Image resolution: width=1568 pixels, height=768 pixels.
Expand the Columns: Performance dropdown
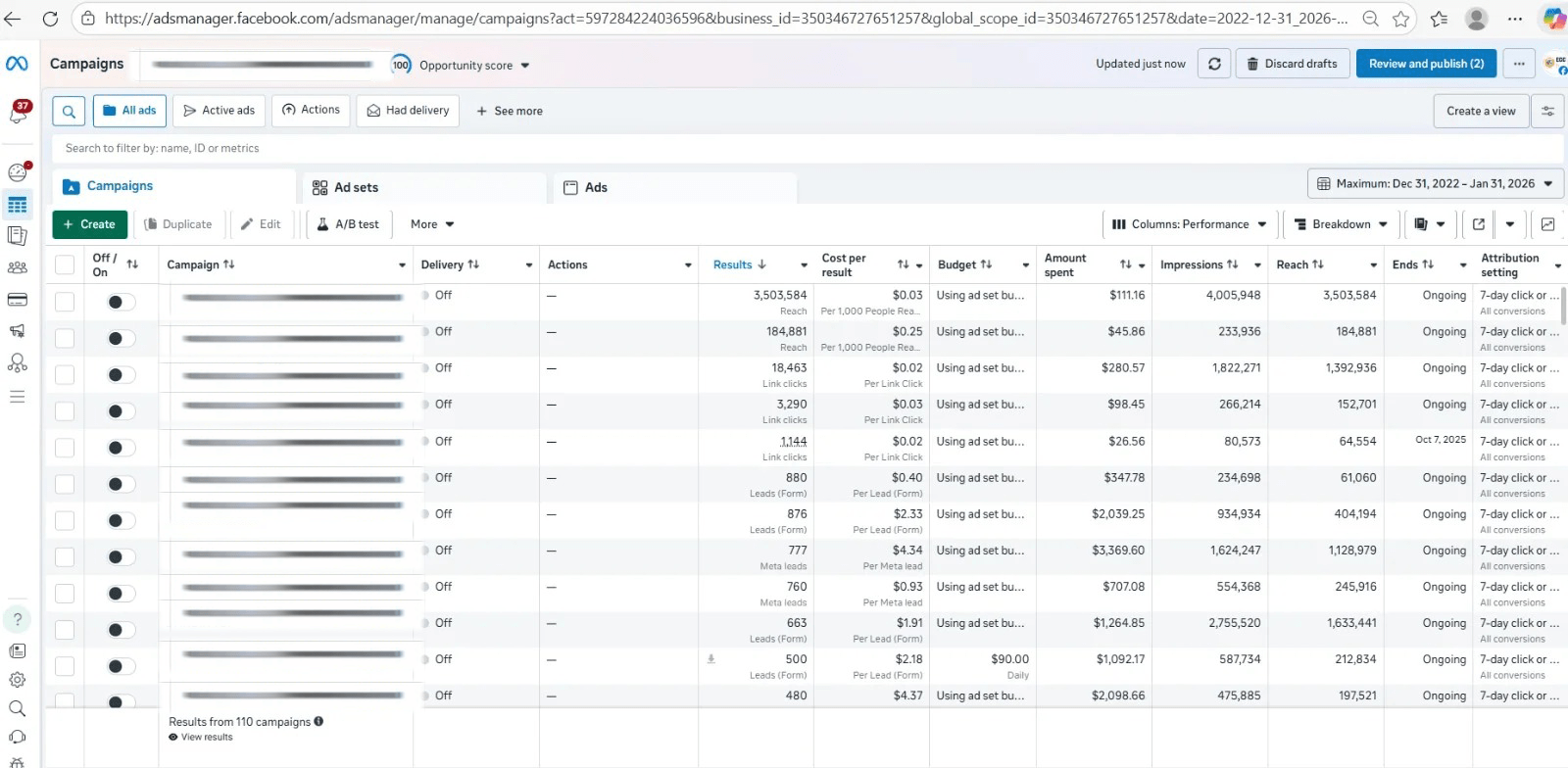(1189, 224)
